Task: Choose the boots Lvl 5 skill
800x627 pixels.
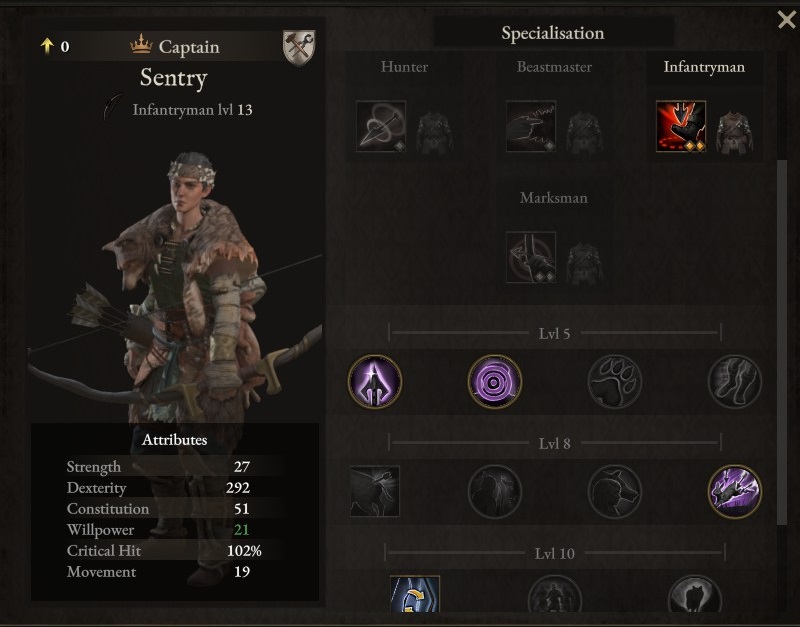Action: [735, 382]
